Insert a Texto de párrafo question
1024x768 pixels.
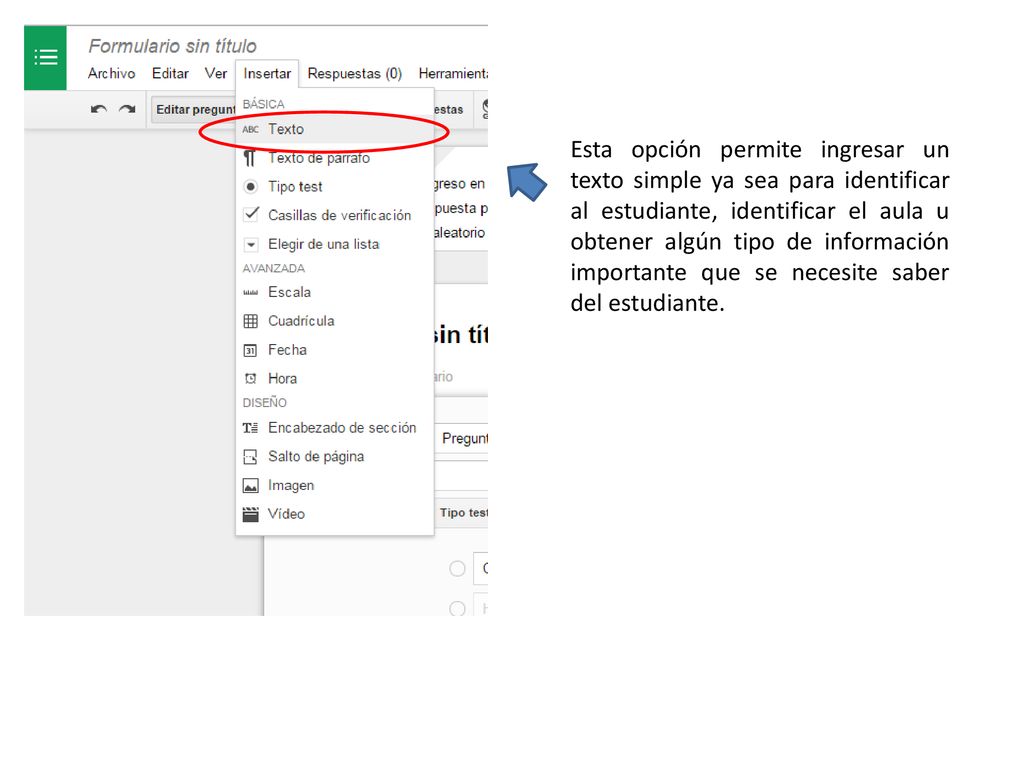tap(335, 158)
